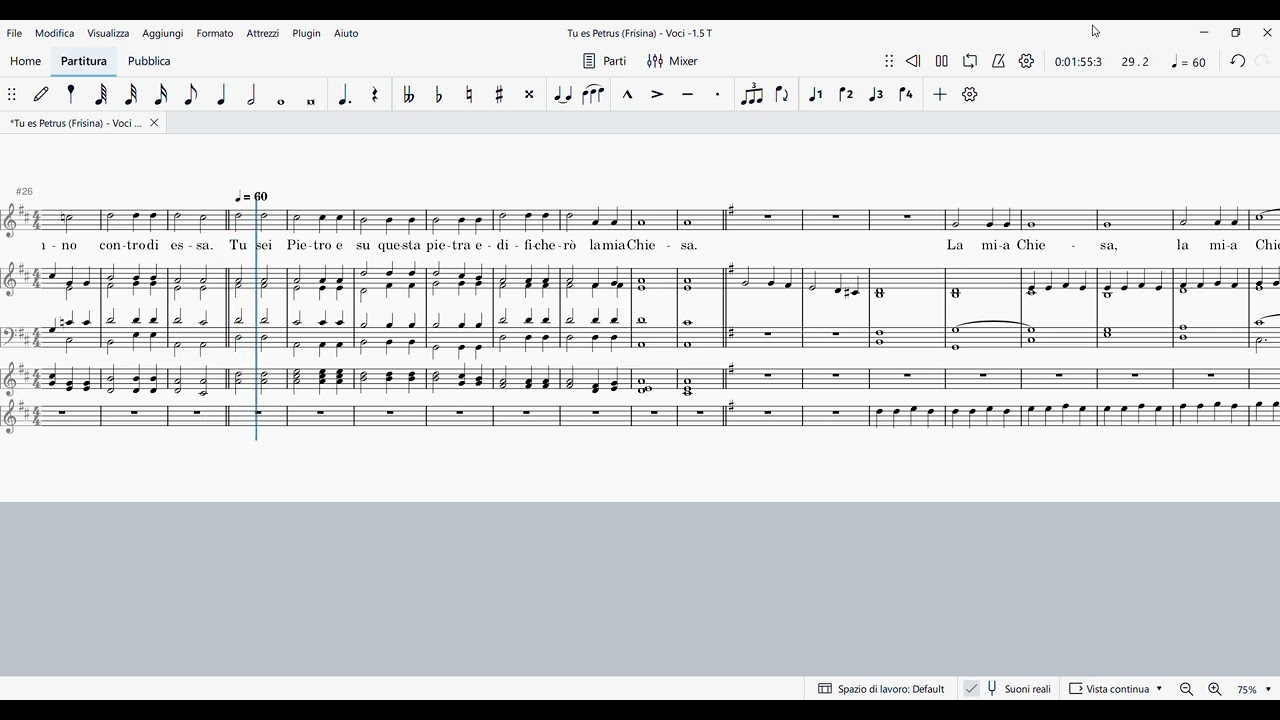
Task: Flip direction of selected element
Action: click(x=782, y=94)
